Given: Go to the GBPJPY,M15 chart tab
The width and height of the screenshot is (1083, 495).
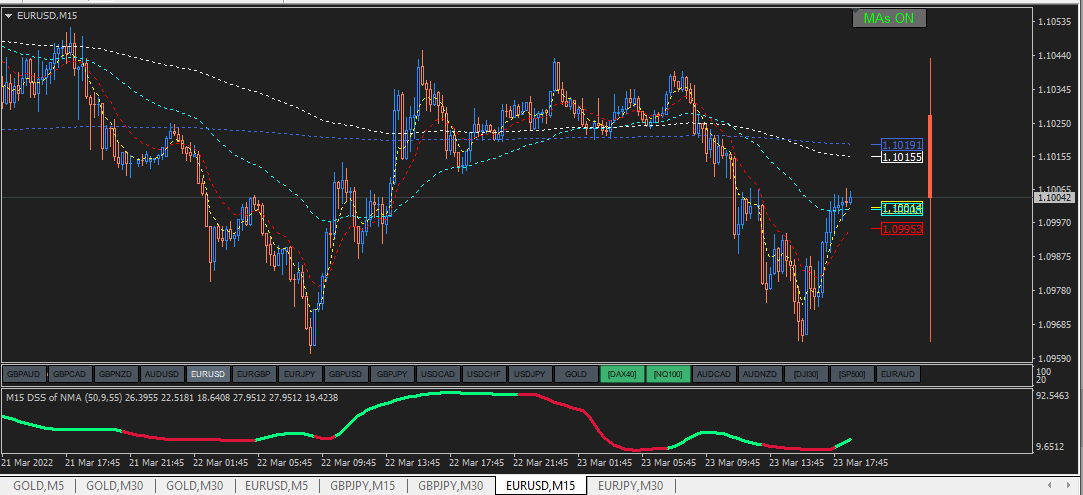Looking at the screenshot, I should tap(362, 486).
